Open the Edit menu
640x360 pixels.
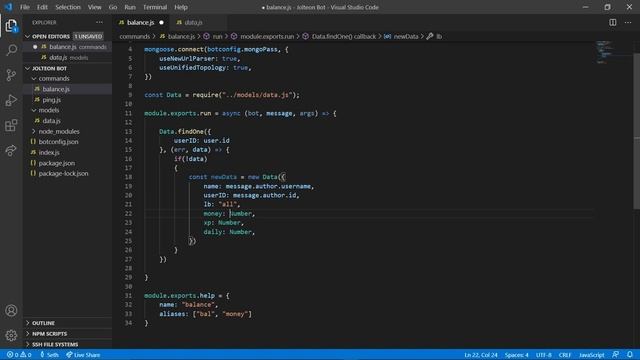(x=42, y=7)
